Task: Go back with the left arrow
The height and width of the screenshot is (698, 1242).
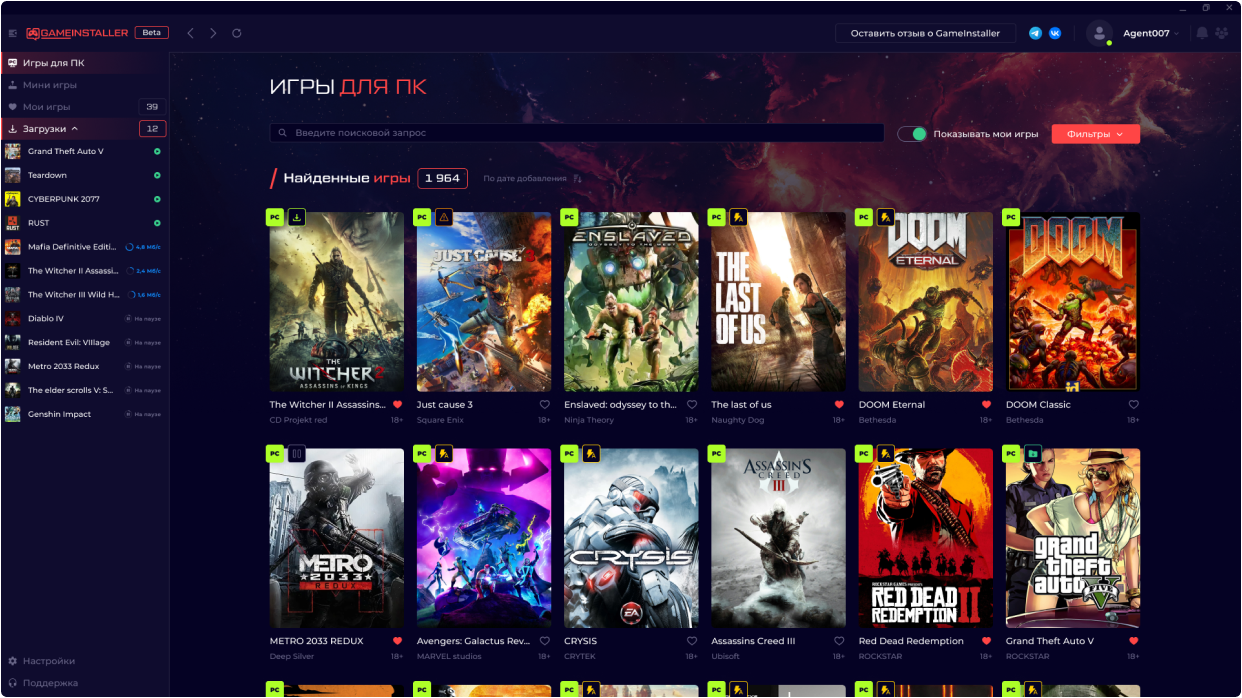Action: tap(191, 33)
